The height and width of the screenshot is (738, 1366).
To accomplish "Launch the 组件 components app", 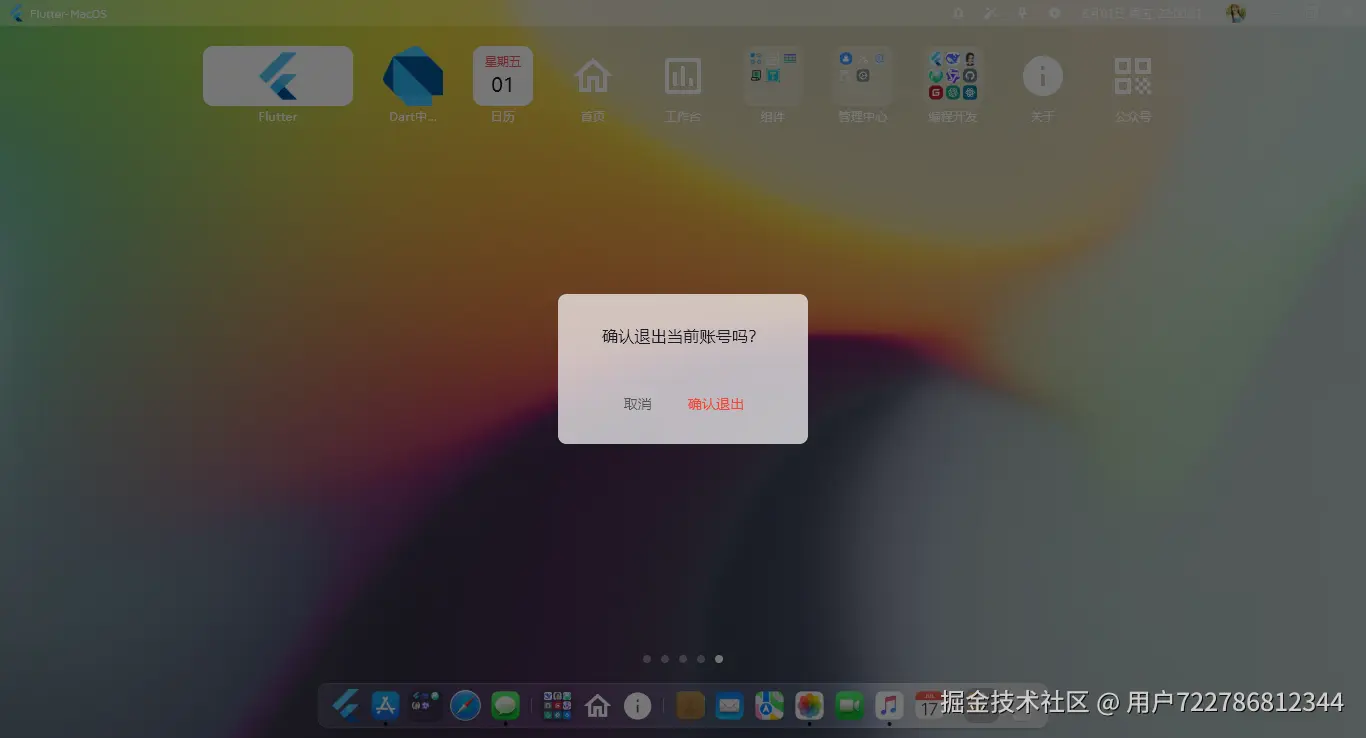I will click(772, 75).
